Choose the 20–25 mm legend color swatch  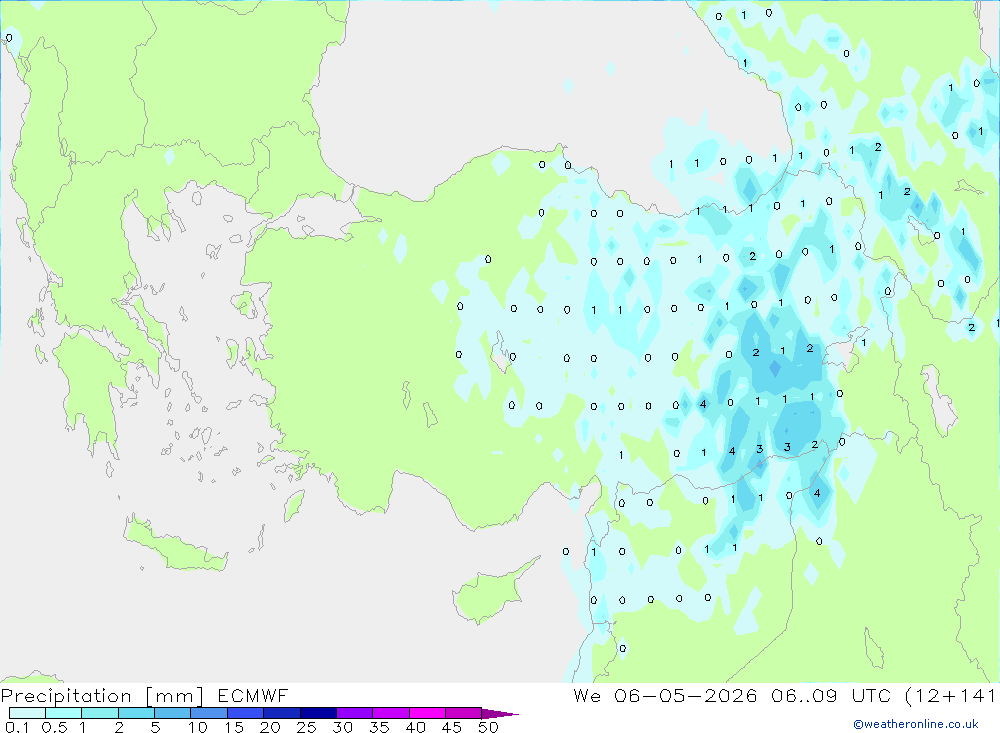tap(282, 713)
